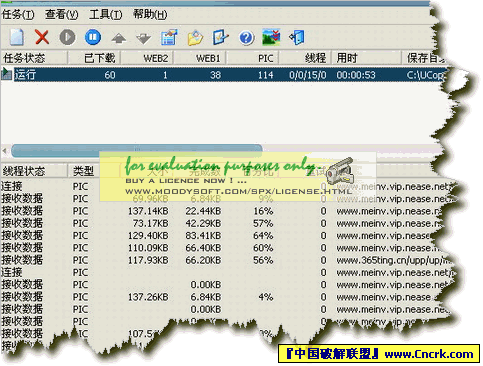Viewport: 483px width, 366px height.
Task: Click WEB1 count 38 cell
Action: [x=215, y=75]
